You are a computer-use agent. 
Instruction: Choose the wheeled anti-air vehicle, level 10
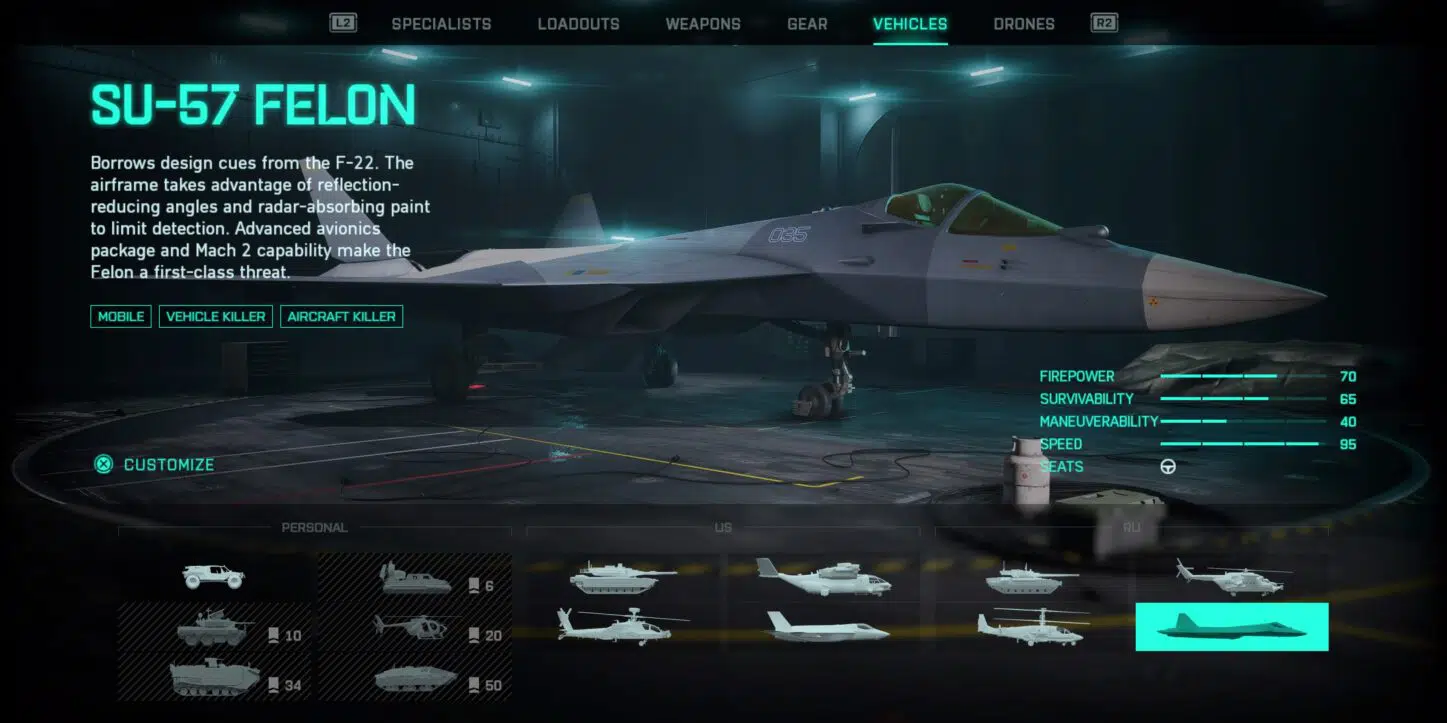(214, 627)
